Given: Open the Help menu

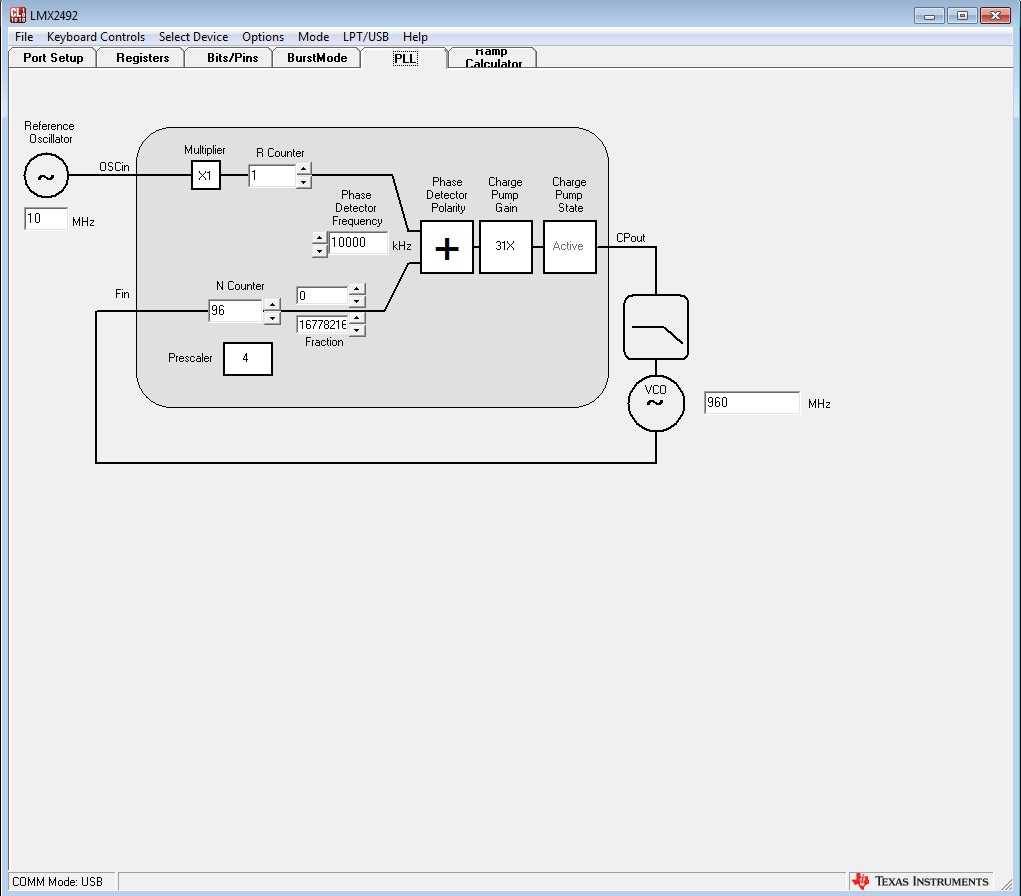Looking at the screenshot, I should (415, 36).
